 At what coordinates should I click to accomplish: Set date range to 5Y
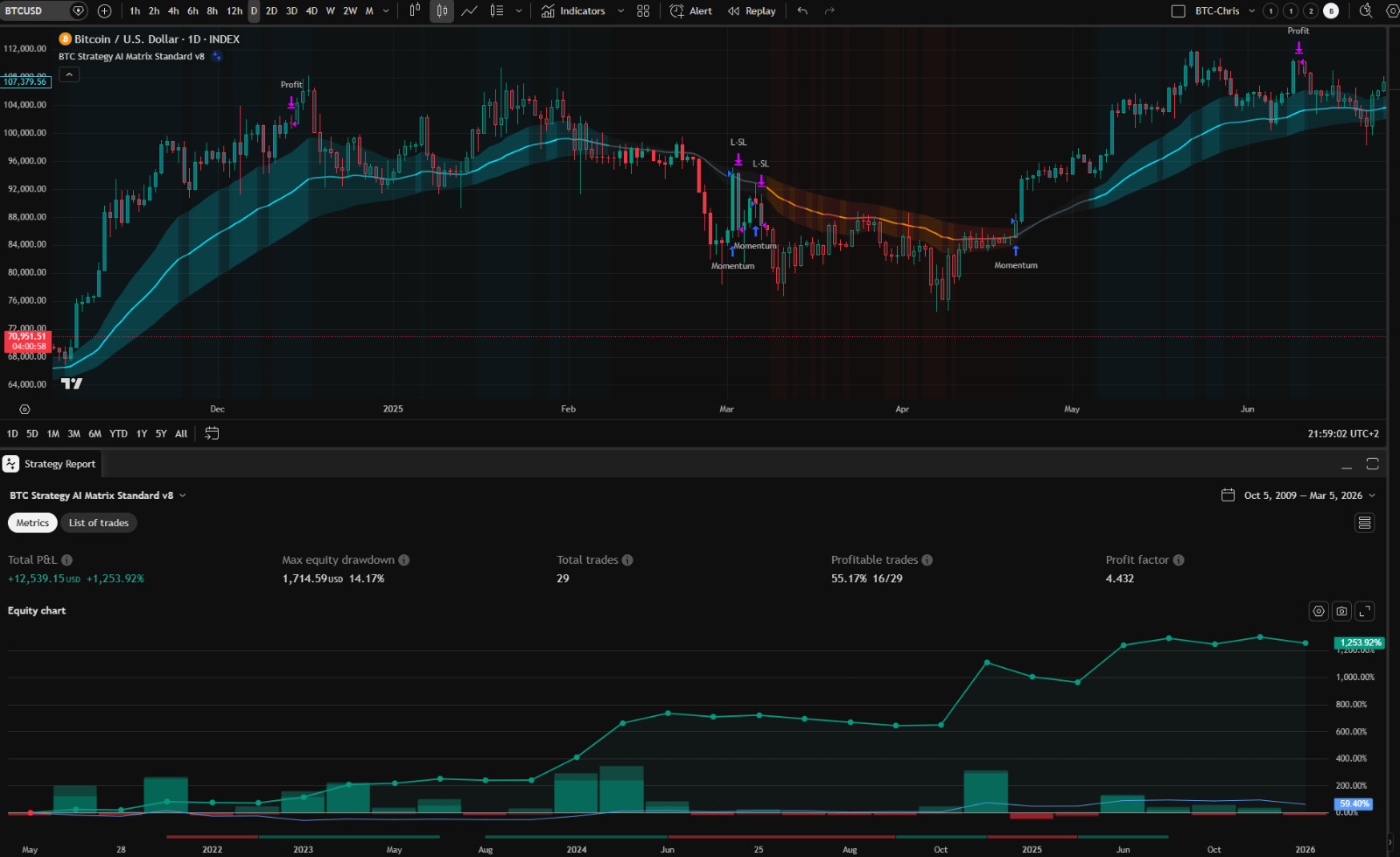pyautogui.click(x=161, y=433)
